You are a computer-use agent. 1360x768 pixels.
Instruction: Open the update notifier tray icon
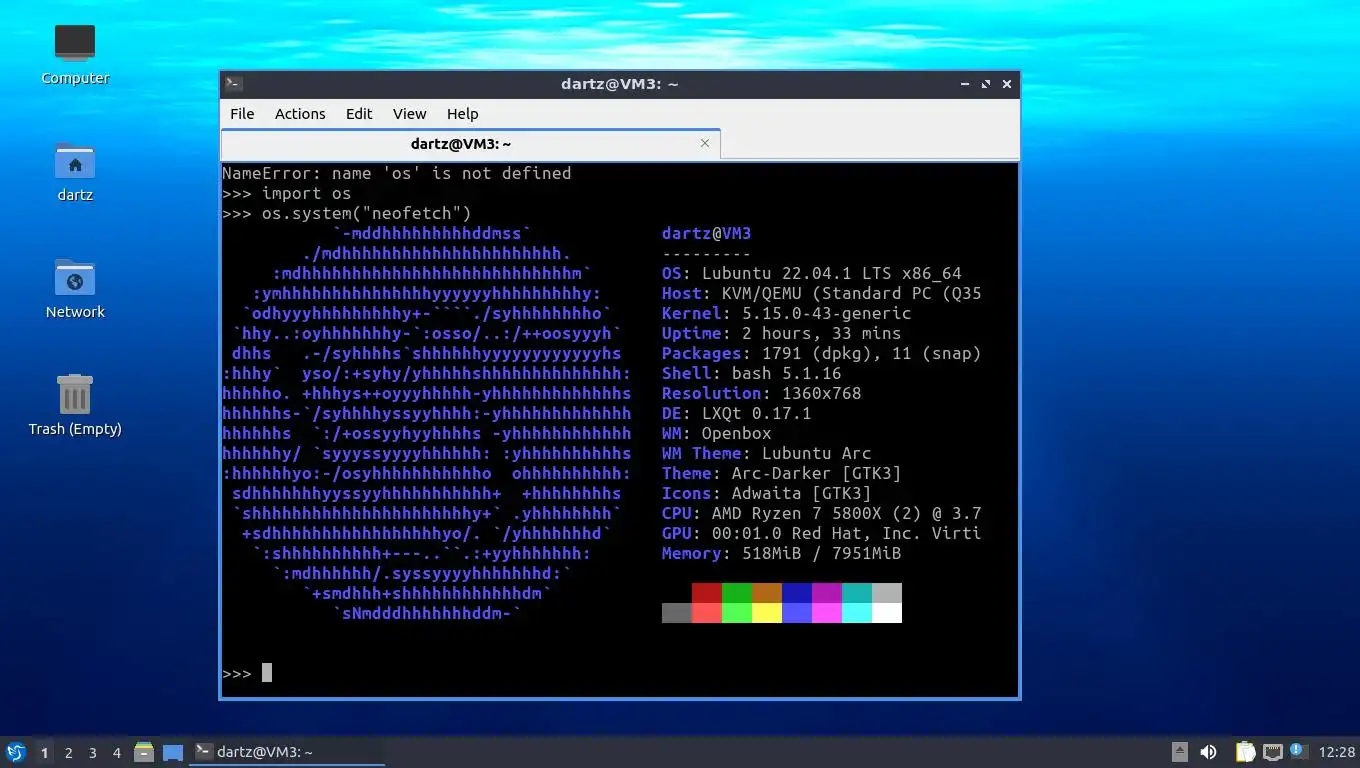click(1298, 751)
